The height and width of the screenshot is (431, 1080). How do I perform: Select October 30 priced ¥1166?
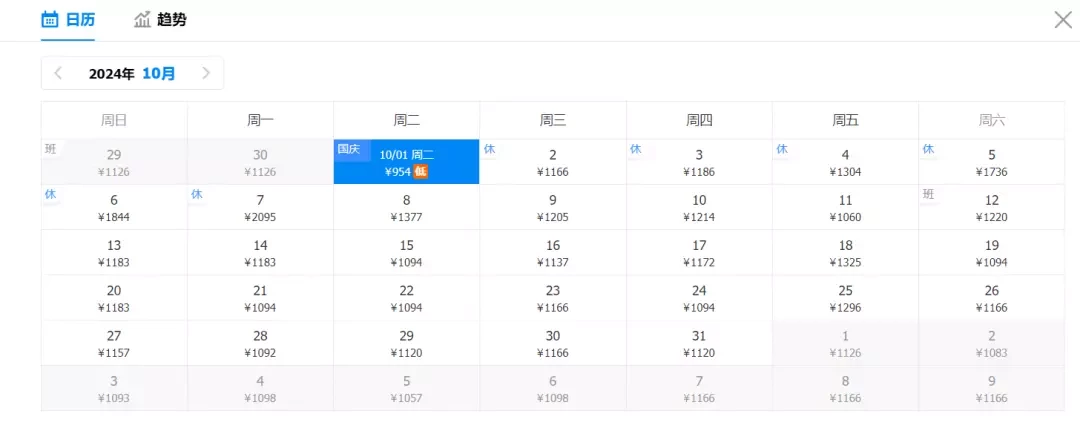click(x=553, y=344)
